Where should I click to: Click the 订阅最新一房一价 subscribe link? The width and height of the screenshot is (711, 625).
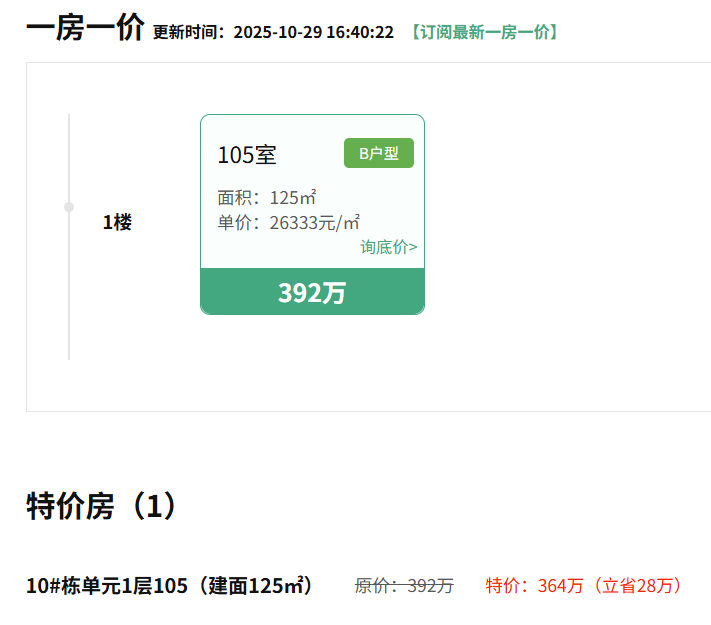pos(484,32)
